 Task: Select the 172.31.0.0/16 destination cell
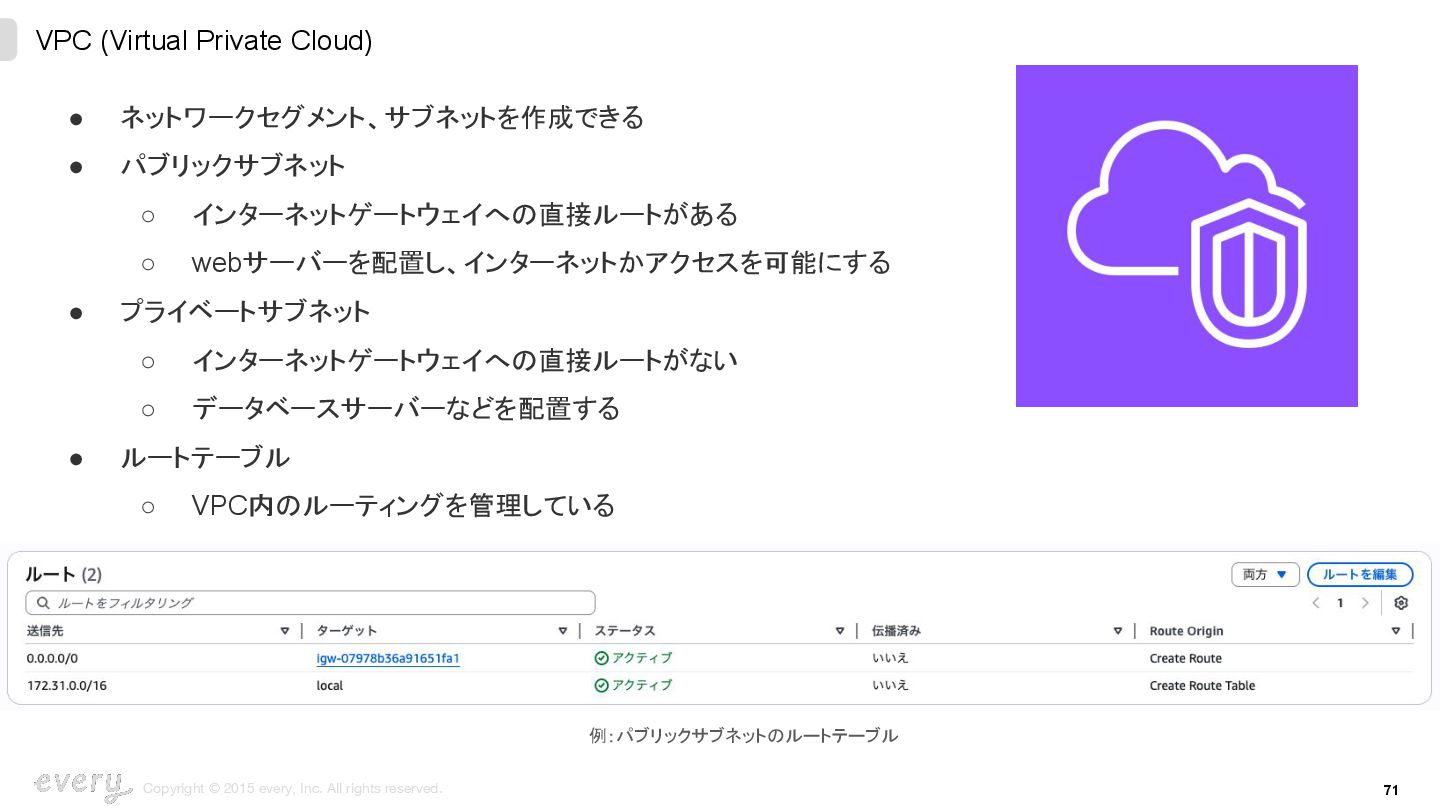[x=67, y=686]
